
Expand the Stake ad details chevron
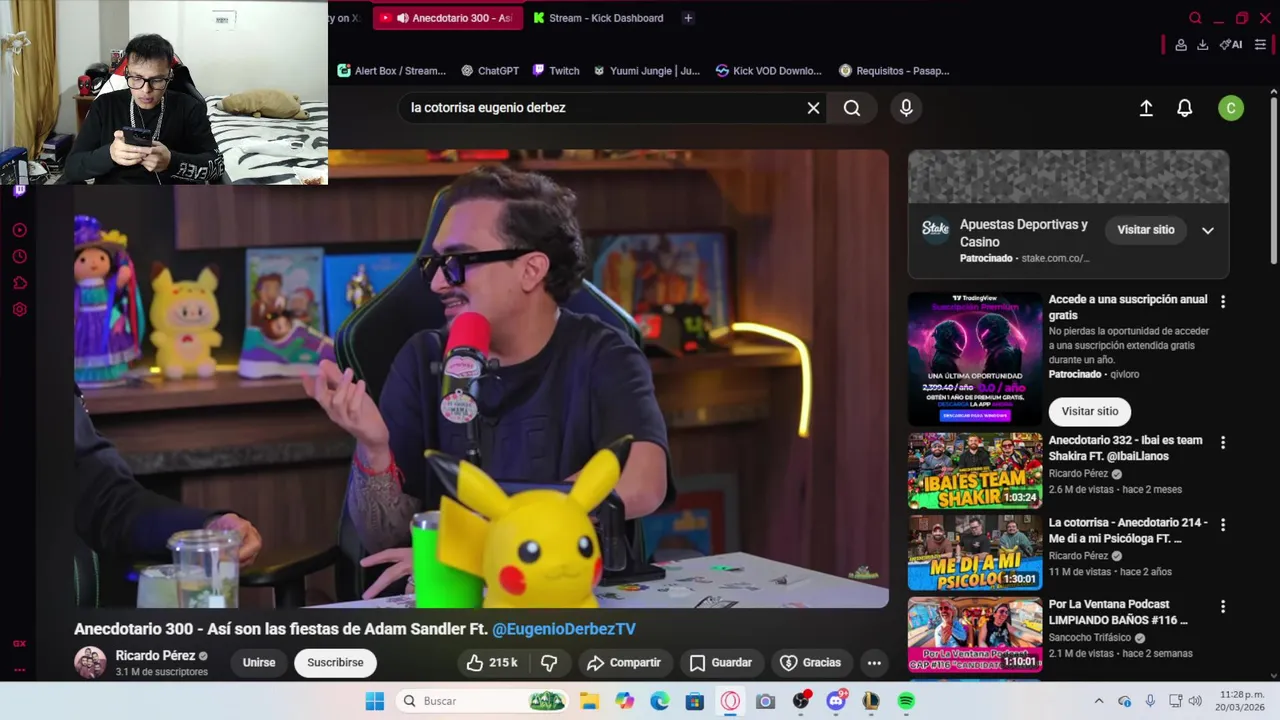click(1207, 230)
